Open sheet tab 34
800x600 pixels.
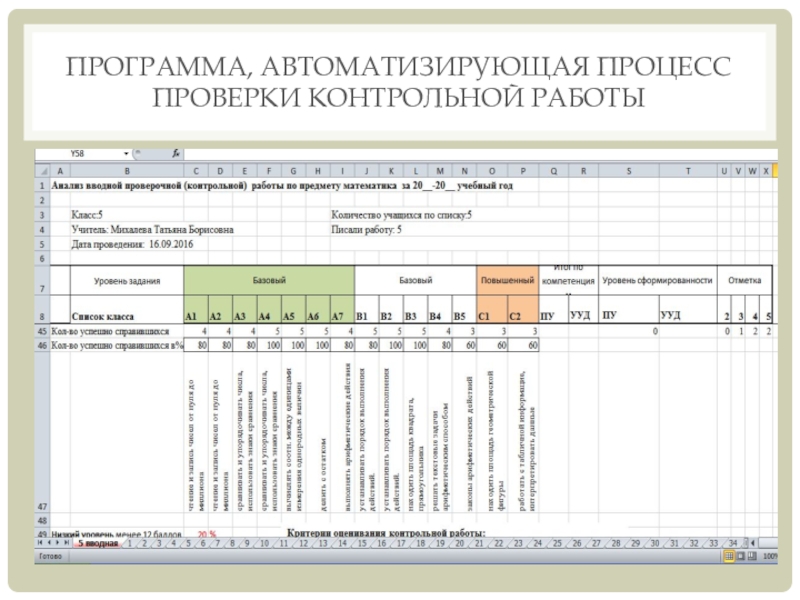pyautogui.click(x=731, y=543)
